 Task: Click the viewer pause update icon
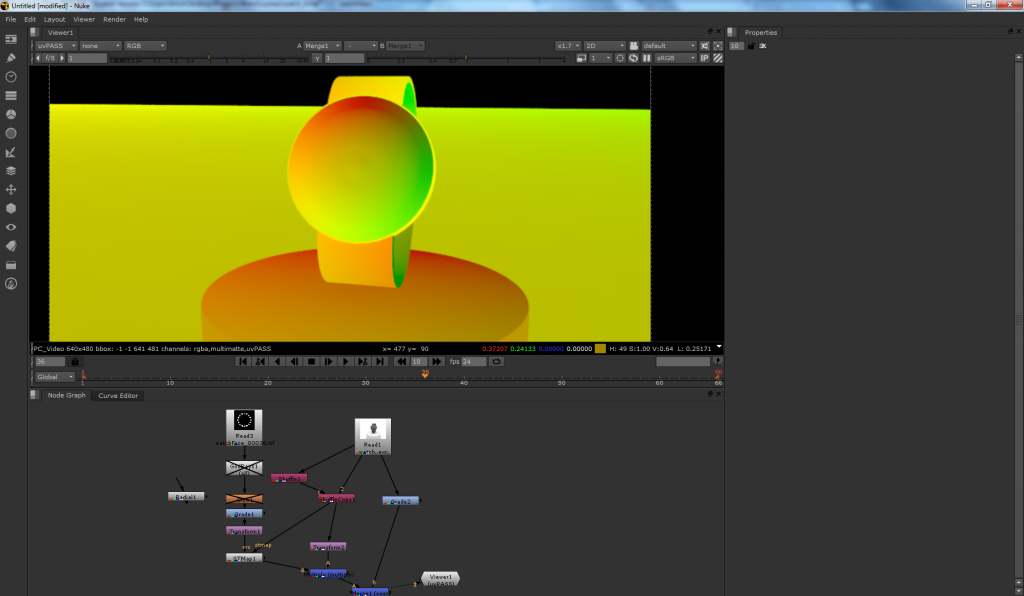point(647,58)
